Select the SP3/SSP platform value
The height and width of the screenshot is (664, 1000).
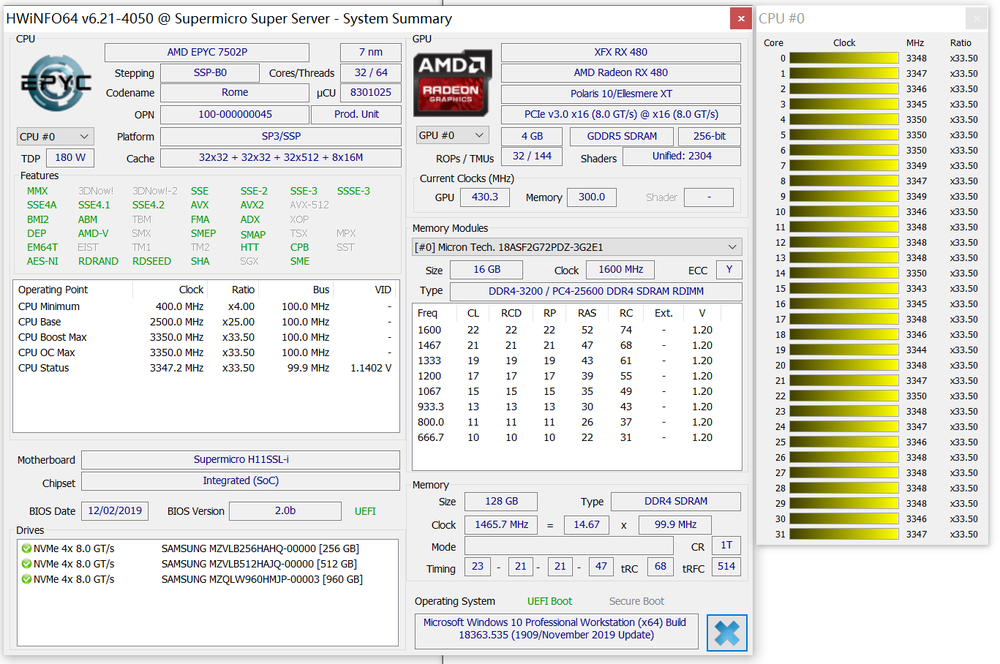click(x=281, y=136)
